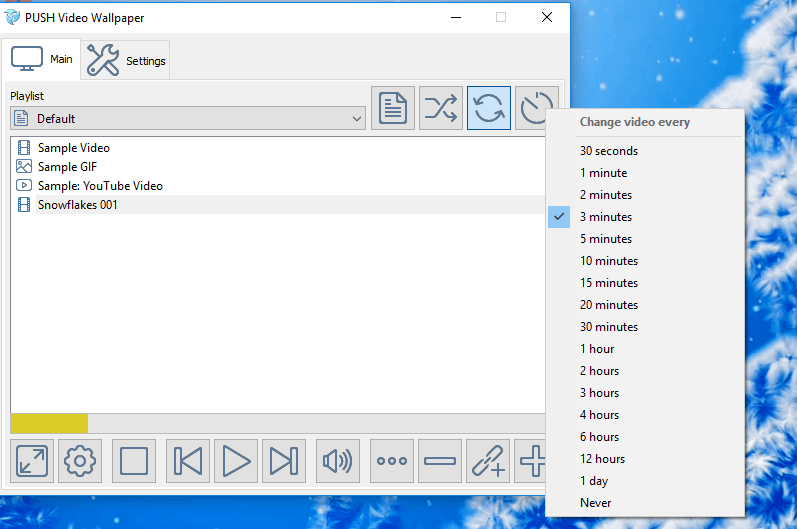Play the selected video wallpaper
Screen dimensions: 797x529
[x=236, y=461]
